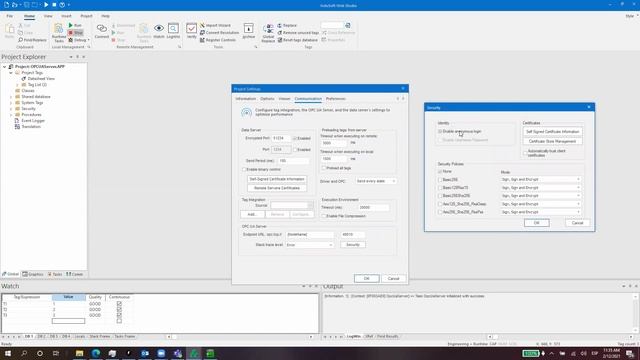The width and height of the screenshot is (640, 360).
Task: Enable Basic128Rsa15 security policy
Action: pyautogui.click(x=440, y=188)
